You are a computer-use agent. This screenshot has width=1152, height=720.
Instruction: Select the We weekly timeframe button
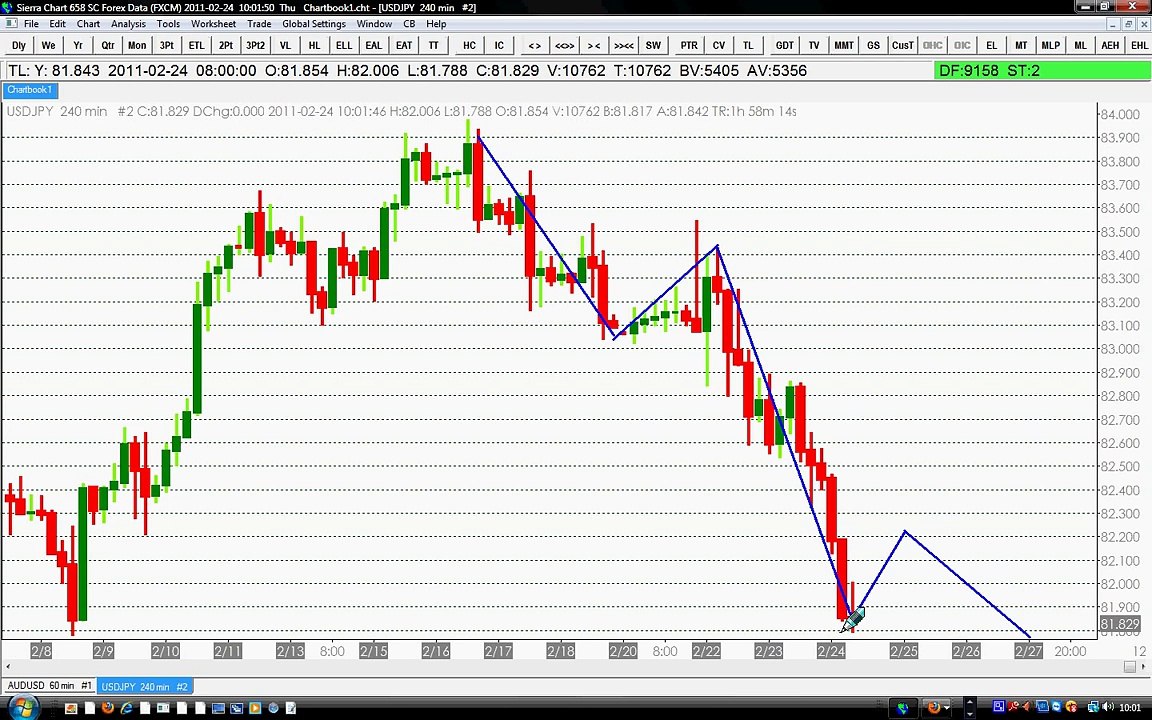coord(48,46)
